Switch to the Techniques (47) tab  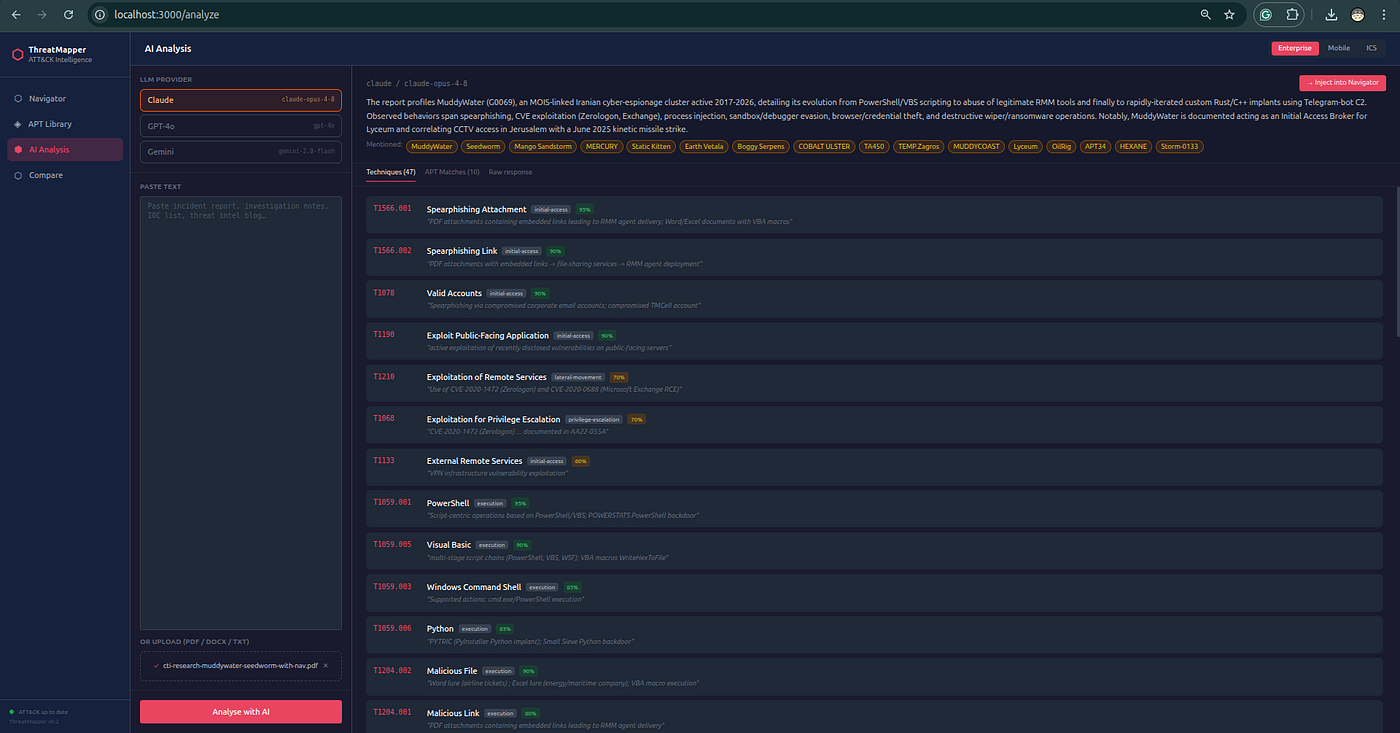(x=390, y=172)
